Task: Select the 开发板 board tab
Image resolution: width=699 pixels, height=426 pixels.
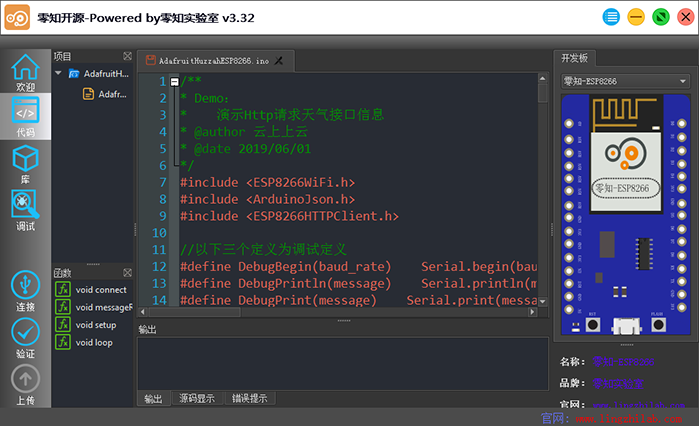Action: pos(574,58)
